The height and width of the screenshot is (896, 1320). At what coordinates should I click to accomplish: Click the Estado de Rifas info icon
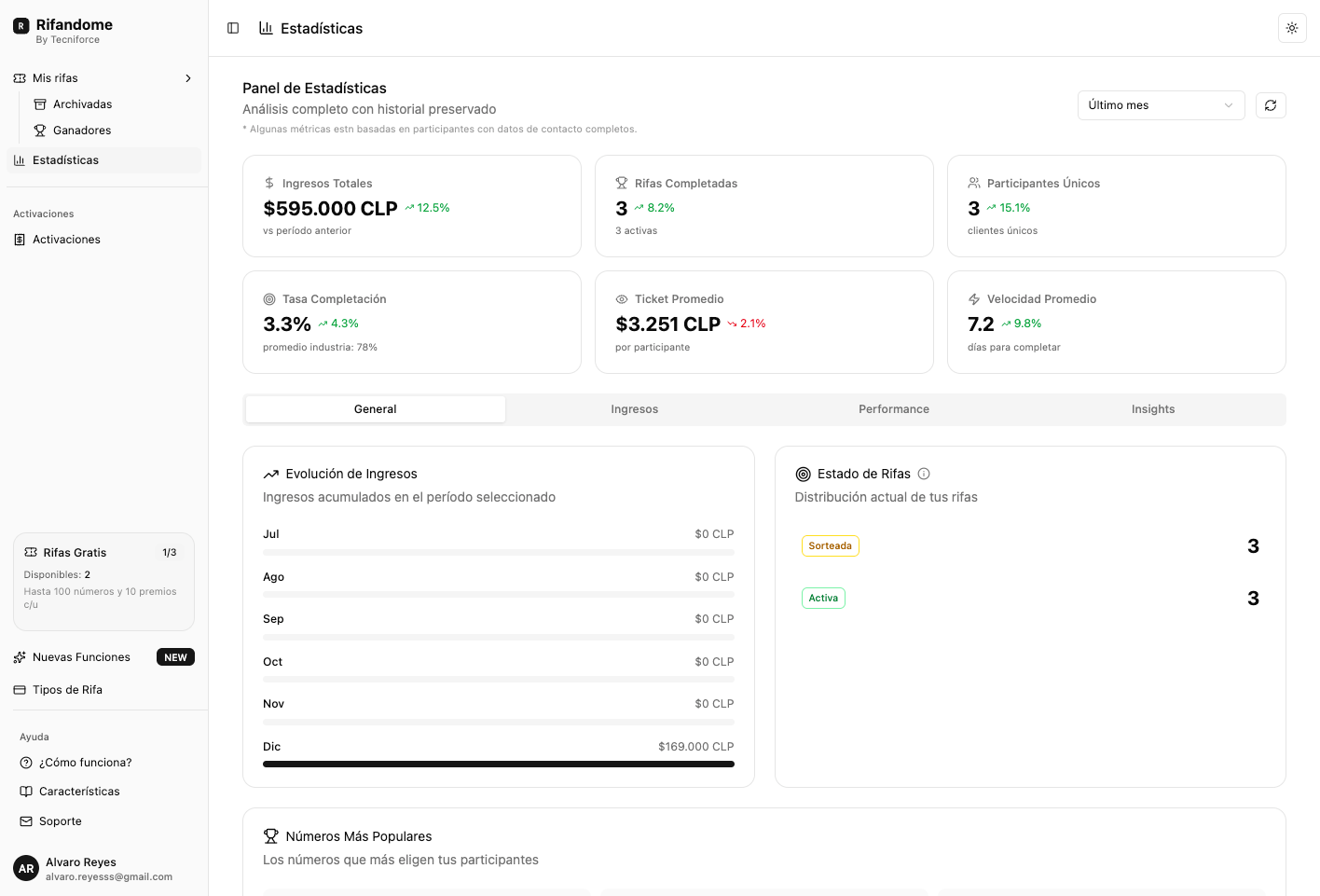924,474
